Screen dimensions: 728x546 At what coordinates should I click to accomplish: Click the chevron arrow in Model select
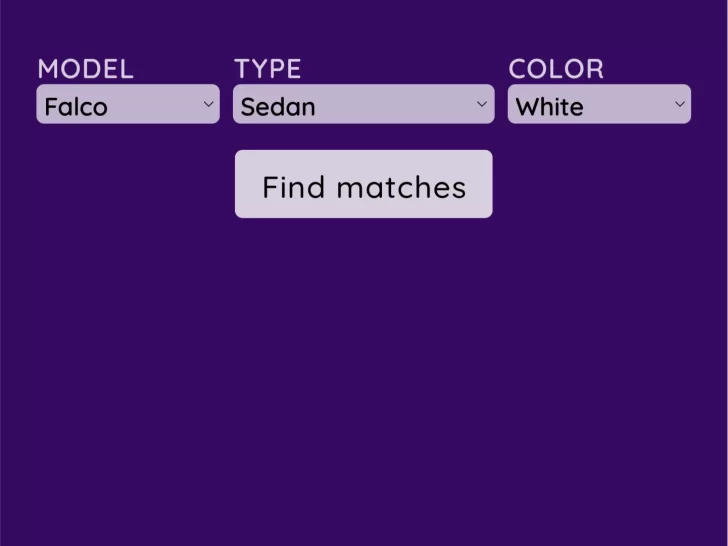pyautogui.click(x=208, y=104)
